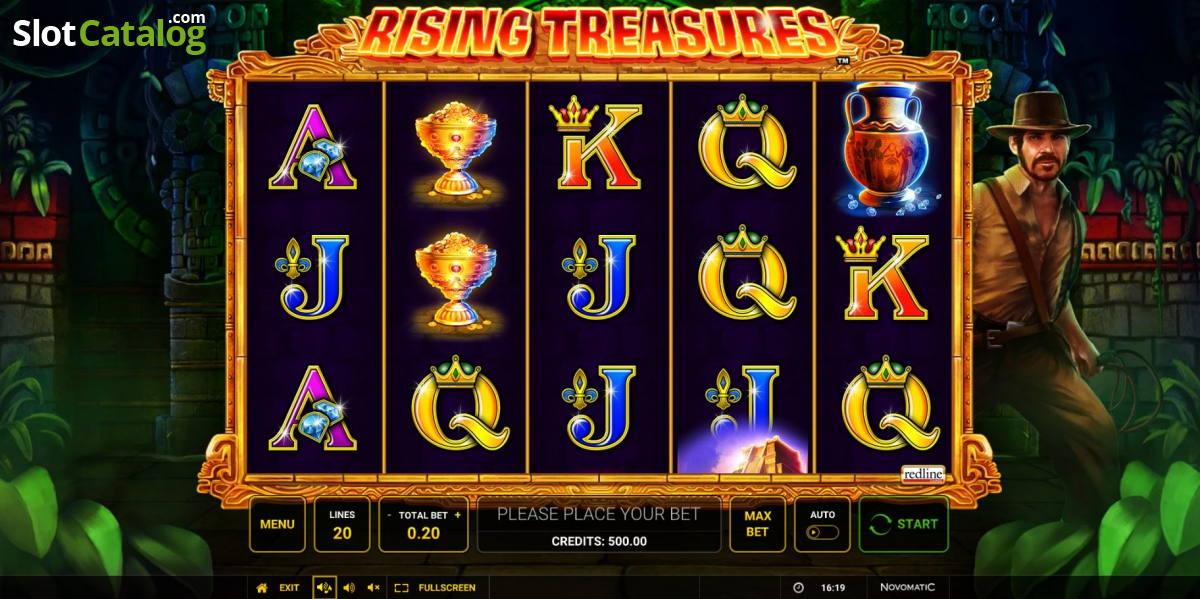Click the SlotCatalog.com logo

[x=109, y=33]
